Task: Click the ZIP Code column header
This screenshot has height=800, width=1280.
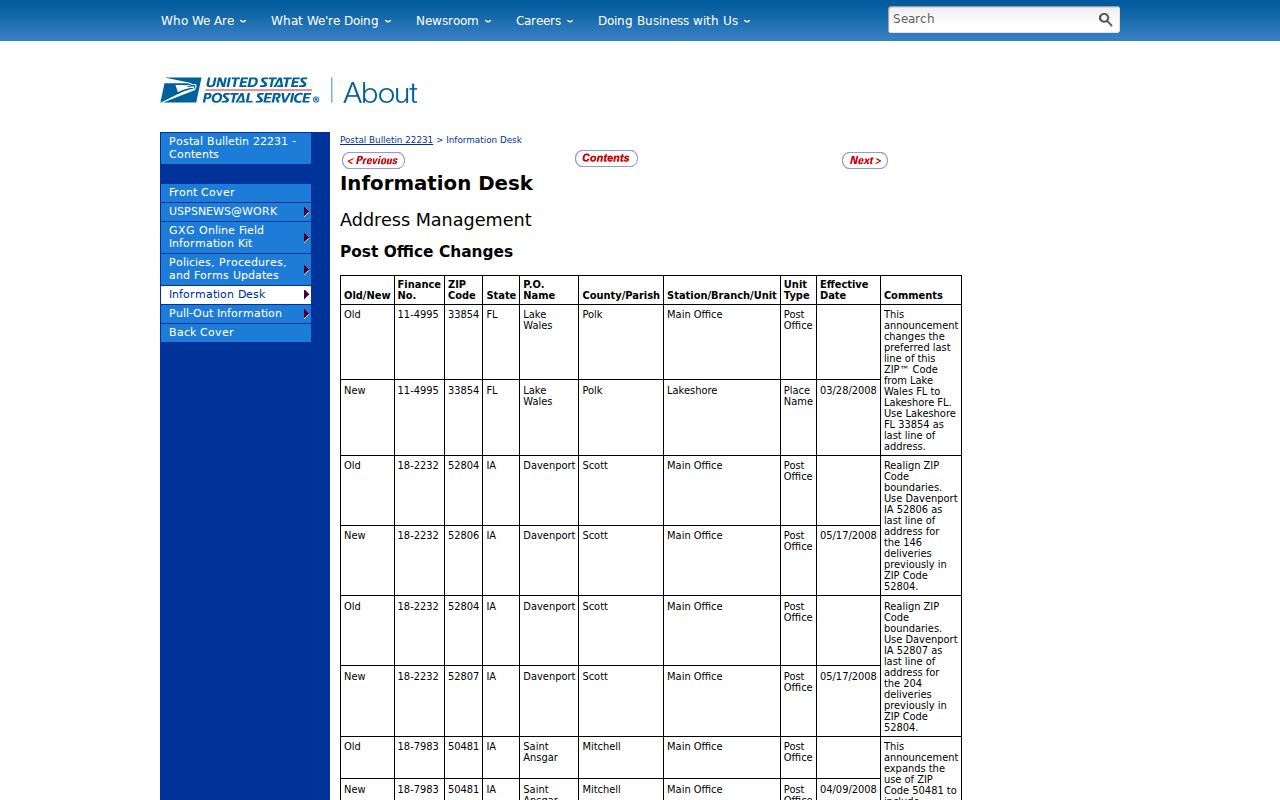Action: (x=463, y=290)
